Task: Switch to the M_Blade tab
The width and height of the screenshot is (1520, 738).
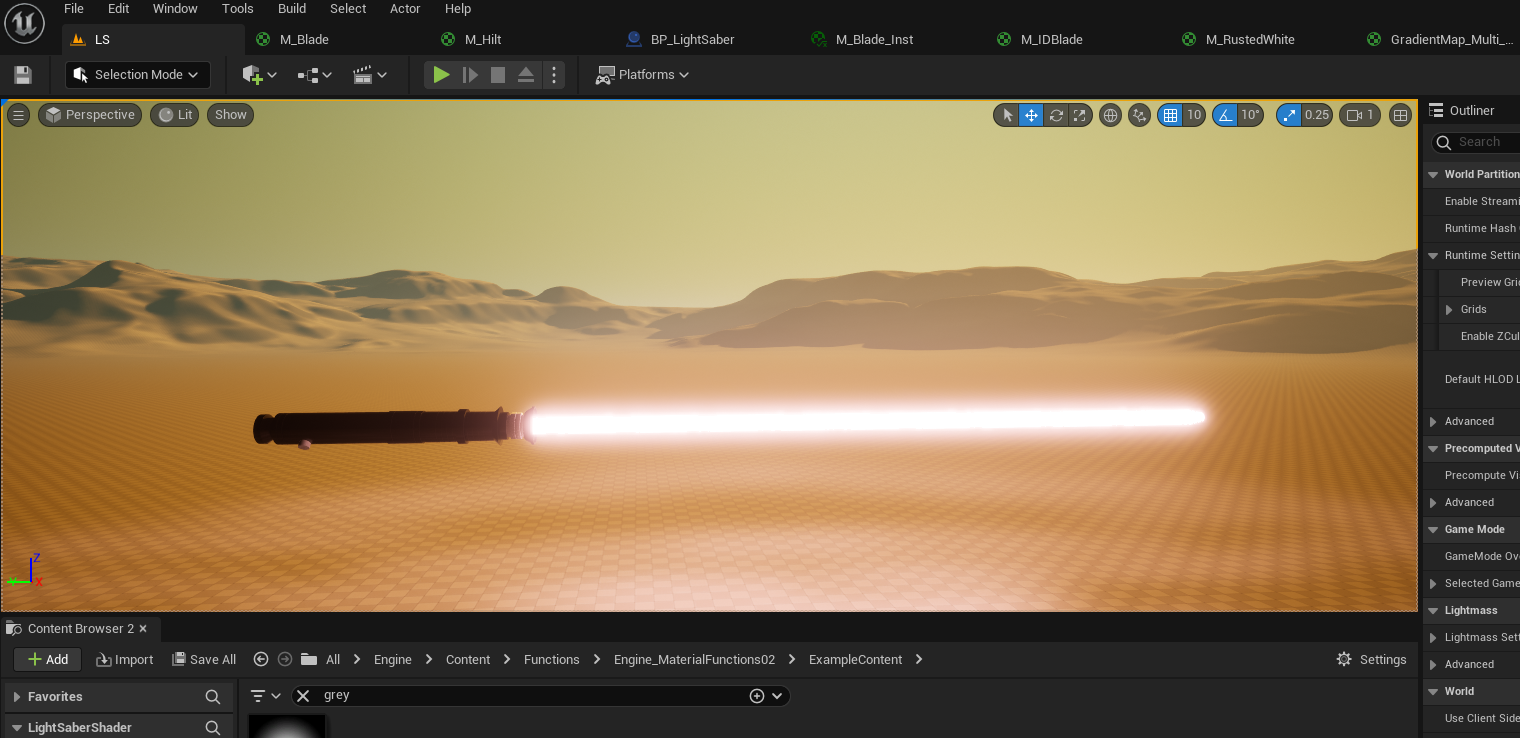Action: click(304, 40)
